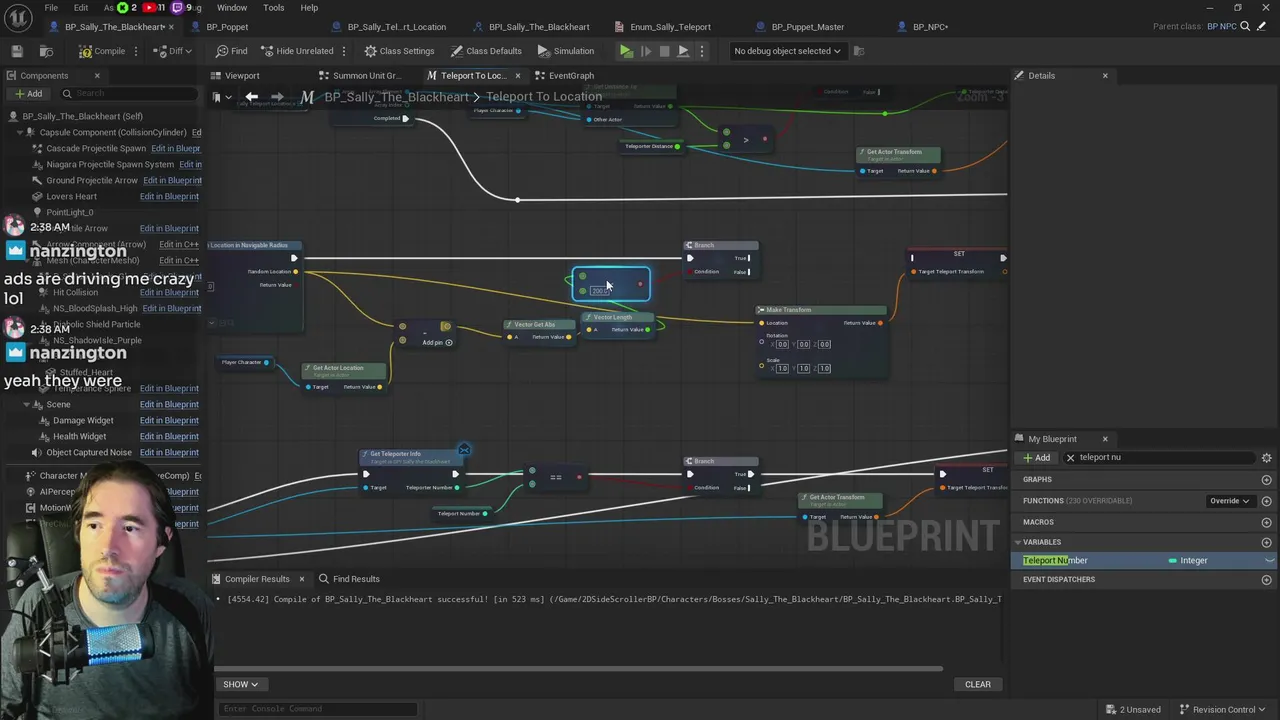The image size is (1280, 720).
Task: Start Play in editor
Action: click(x=626, y=51)
